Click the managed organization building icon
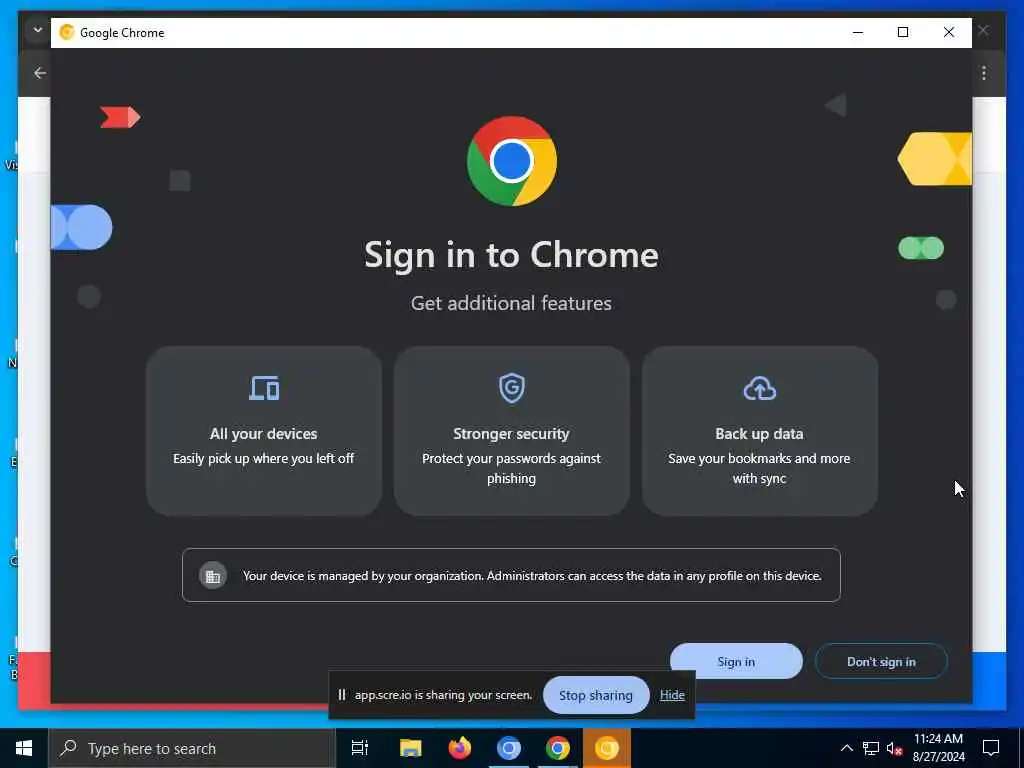1024x768 pixels. 213,576
